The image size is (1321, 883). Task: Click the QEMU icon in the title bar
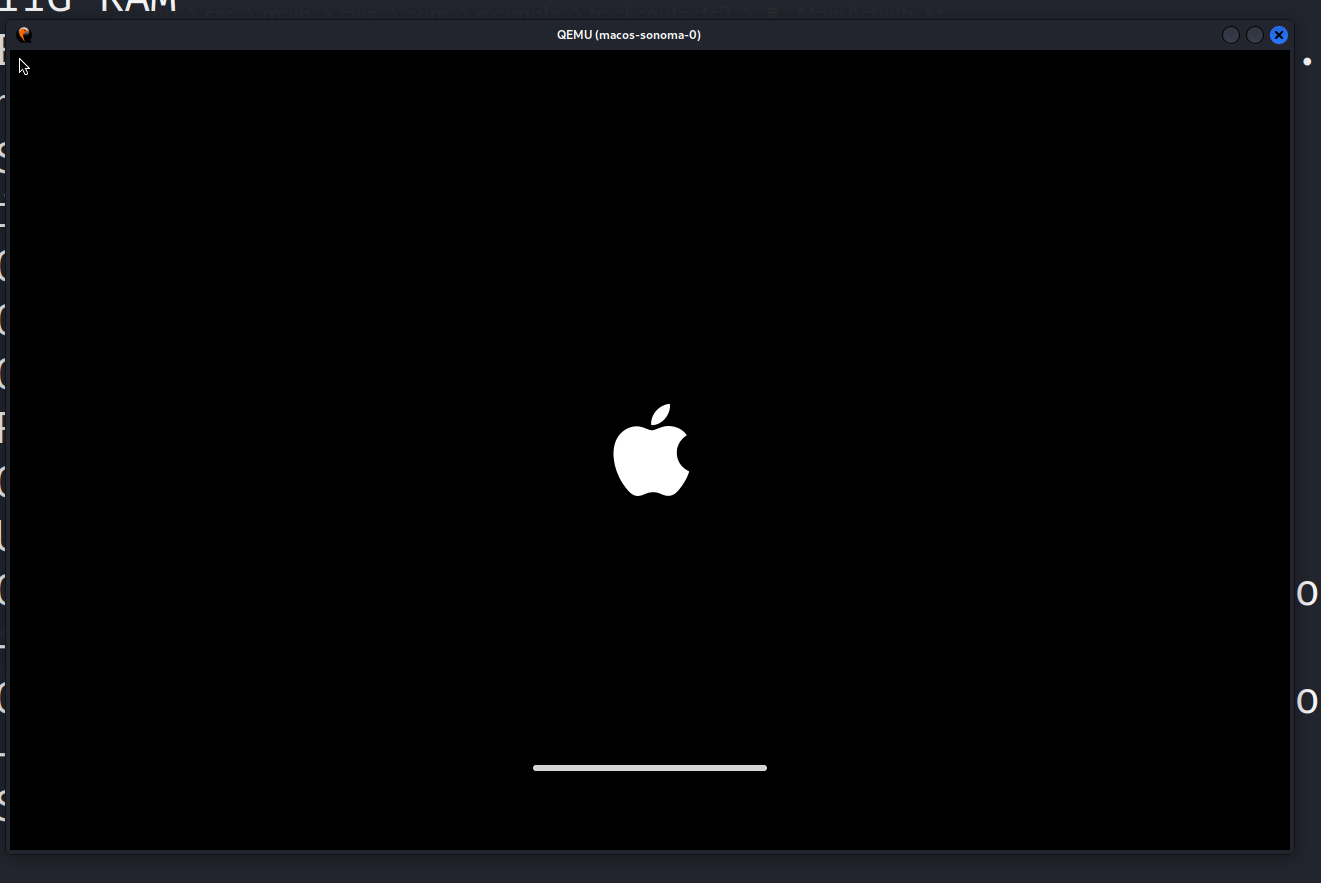[25, 35]
